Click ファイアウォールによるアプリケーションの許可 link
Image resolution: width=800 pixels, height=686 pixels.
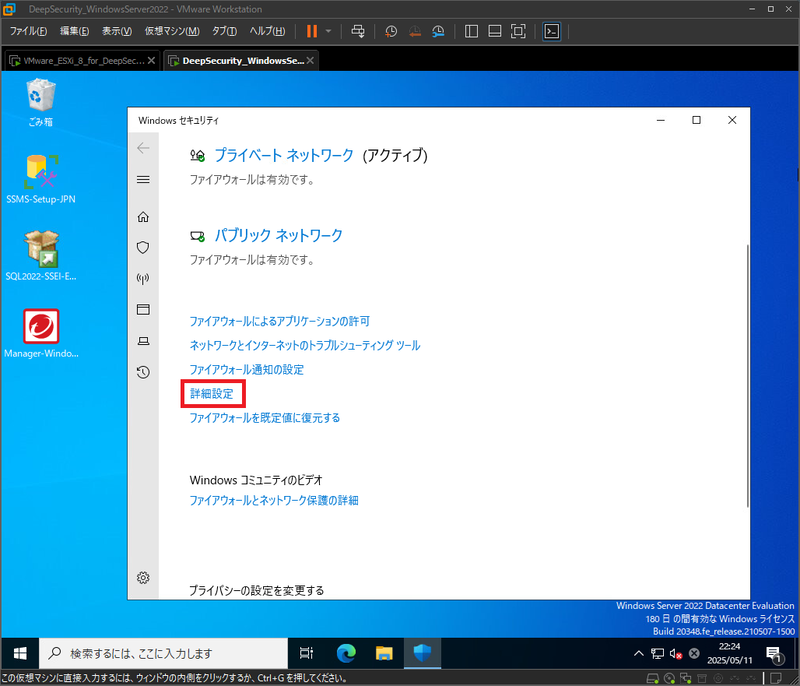tap(280, 321)
